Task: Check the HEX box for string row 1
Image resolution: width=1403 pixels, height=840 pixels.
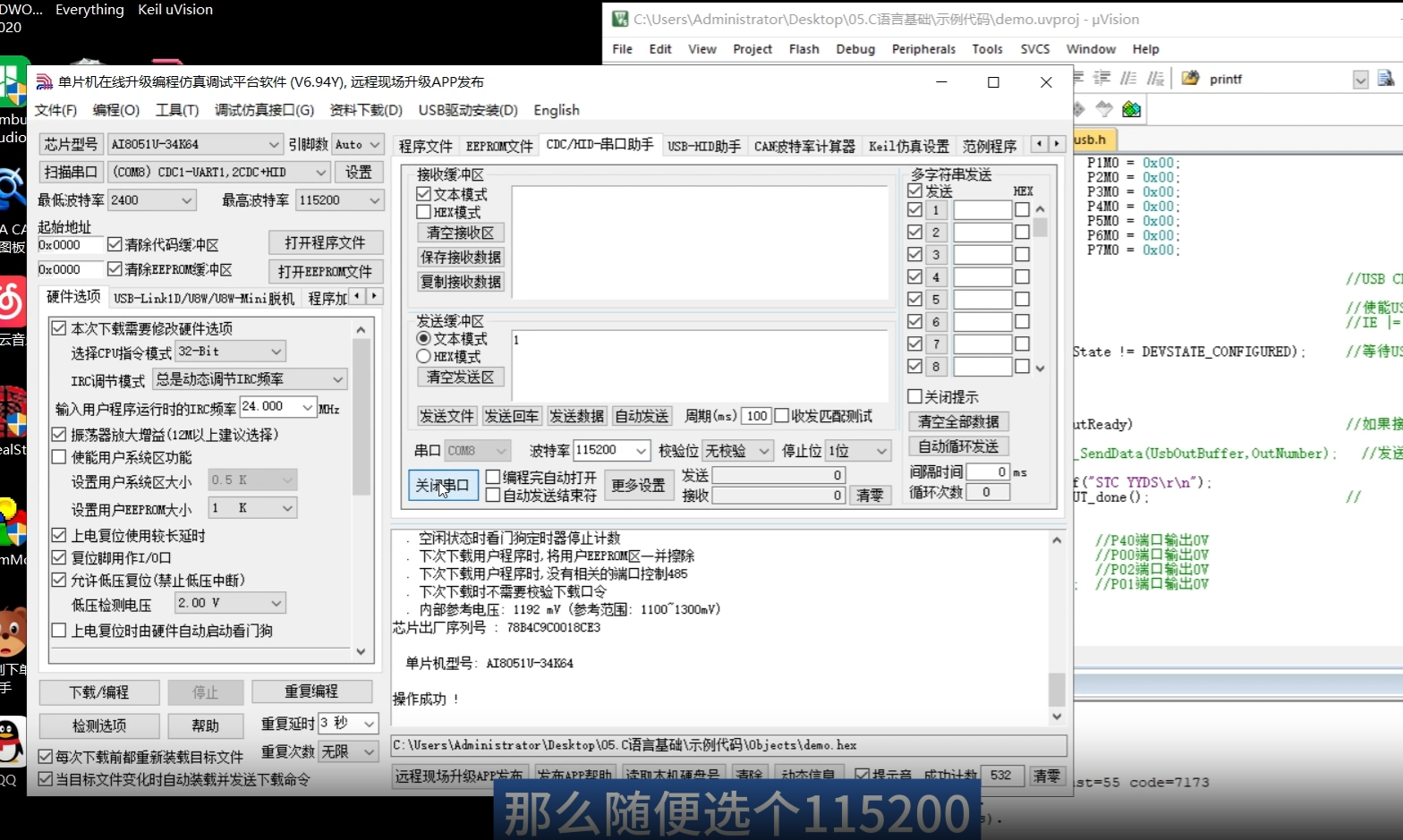Action: 1022,209
